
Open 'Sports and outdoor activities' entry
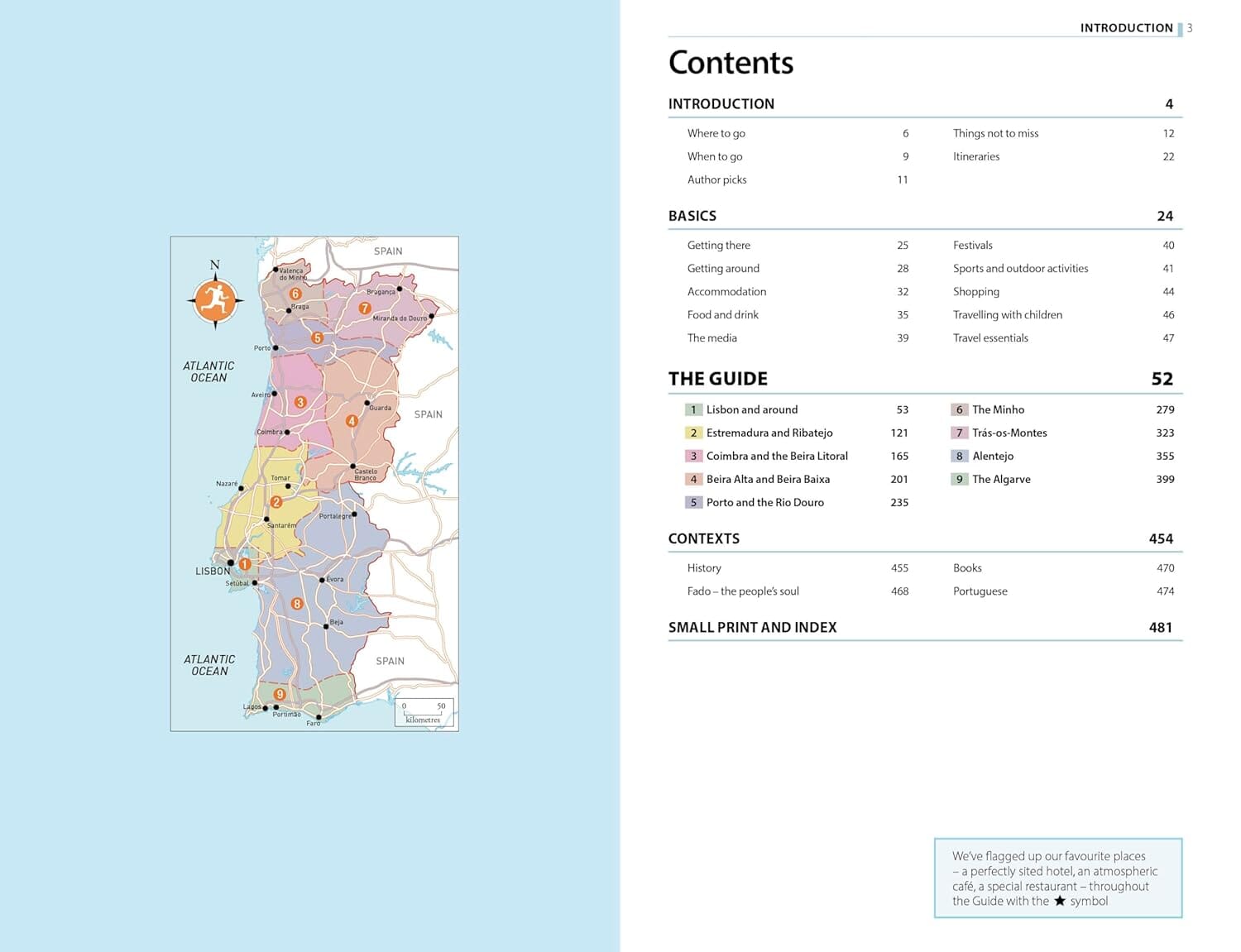click(1021, 269)
